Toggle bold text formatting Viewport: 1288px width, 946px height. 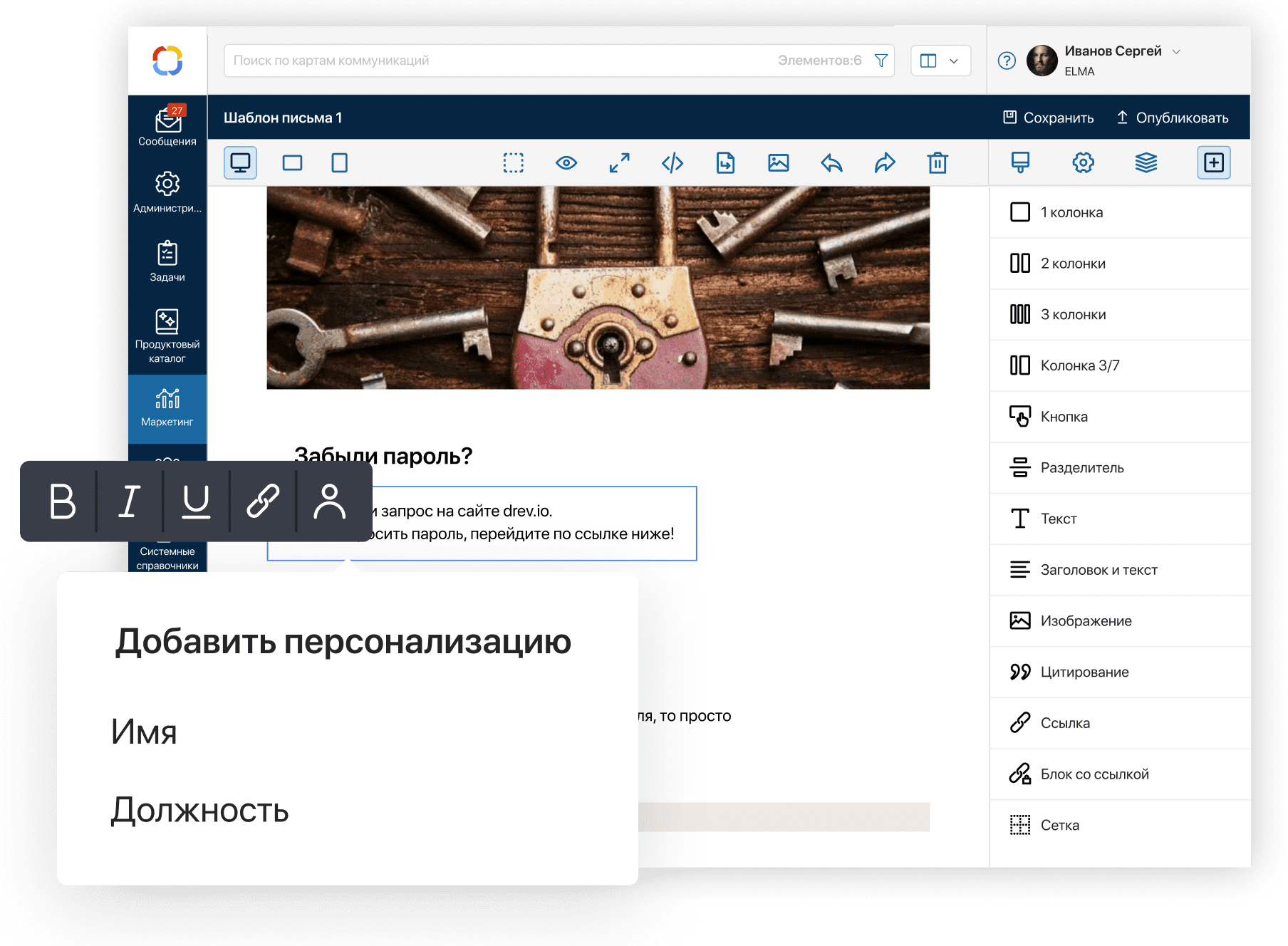(62, 501)
